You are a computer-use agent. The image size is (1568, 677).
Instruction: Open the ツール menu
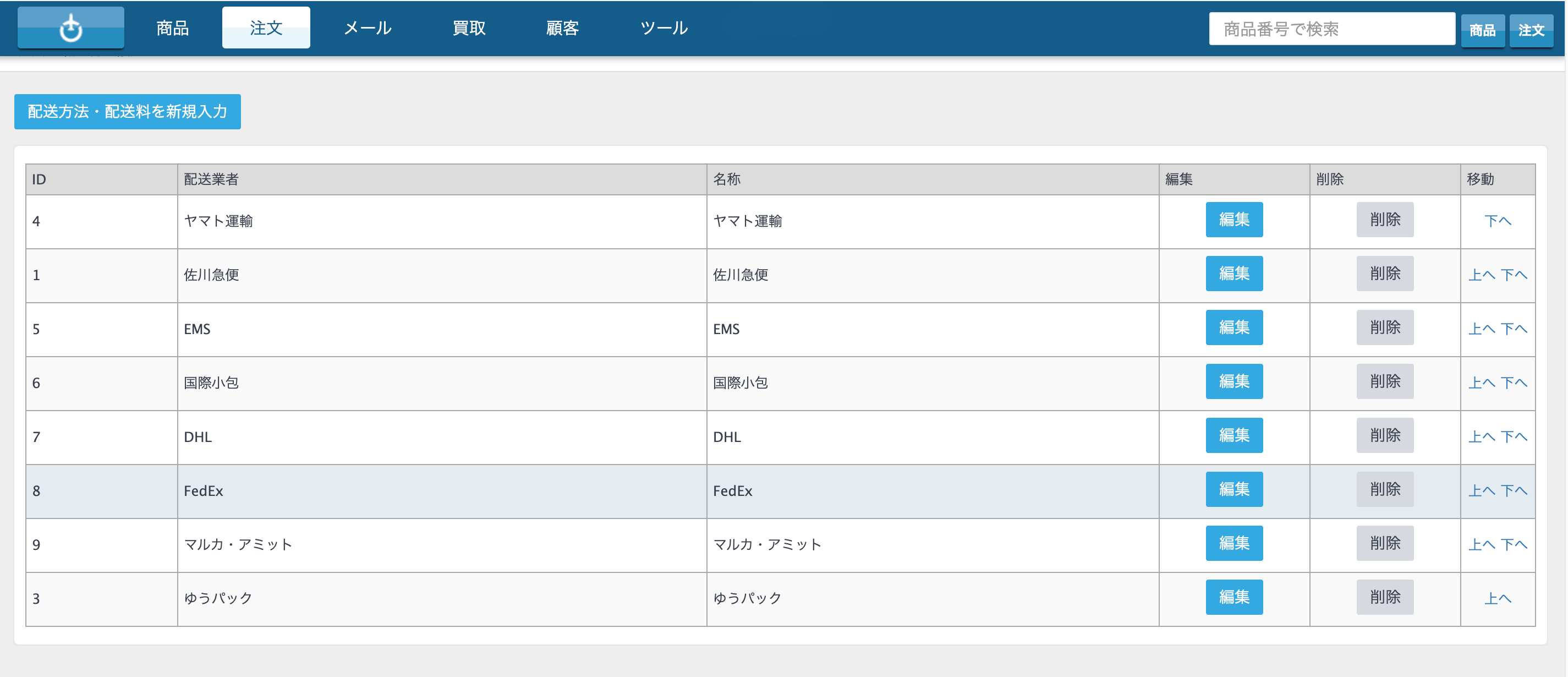(664, 28)
